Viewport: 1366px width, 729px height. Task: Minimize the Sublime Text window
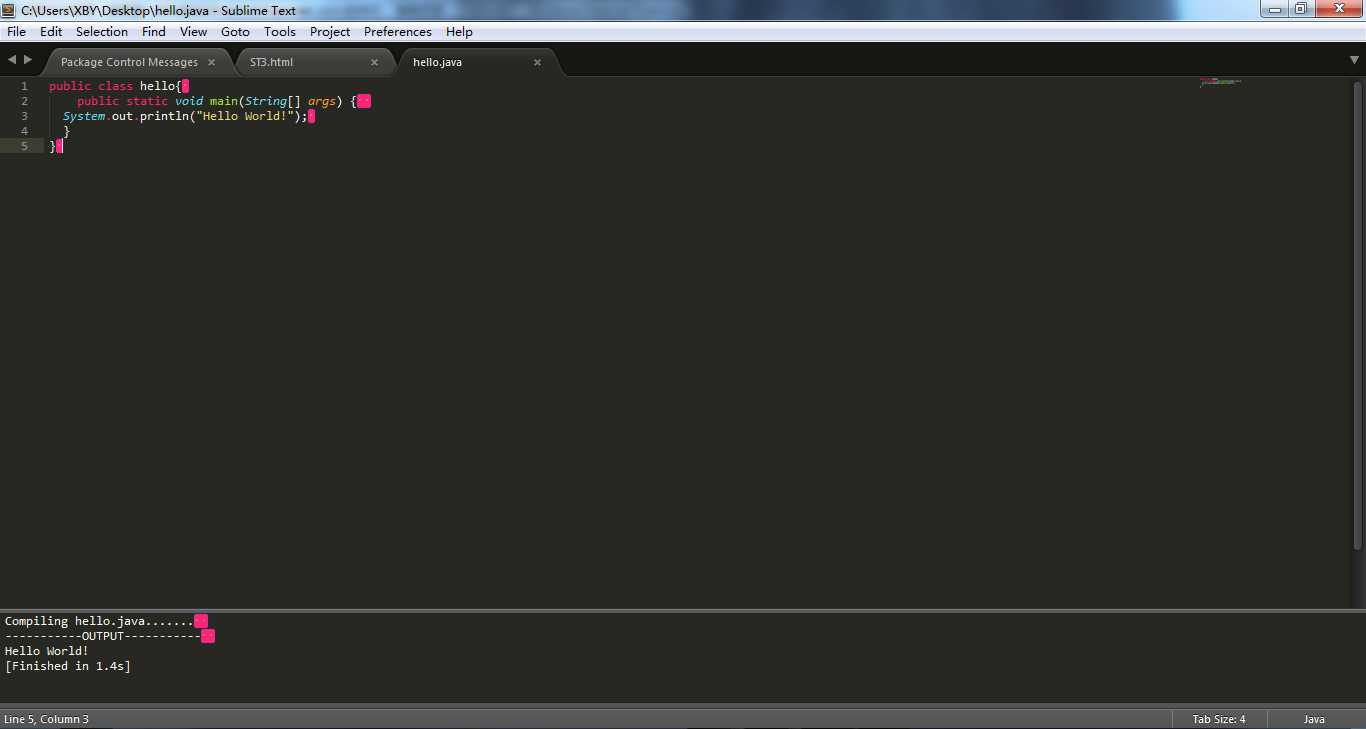(x=1274, y=9)
